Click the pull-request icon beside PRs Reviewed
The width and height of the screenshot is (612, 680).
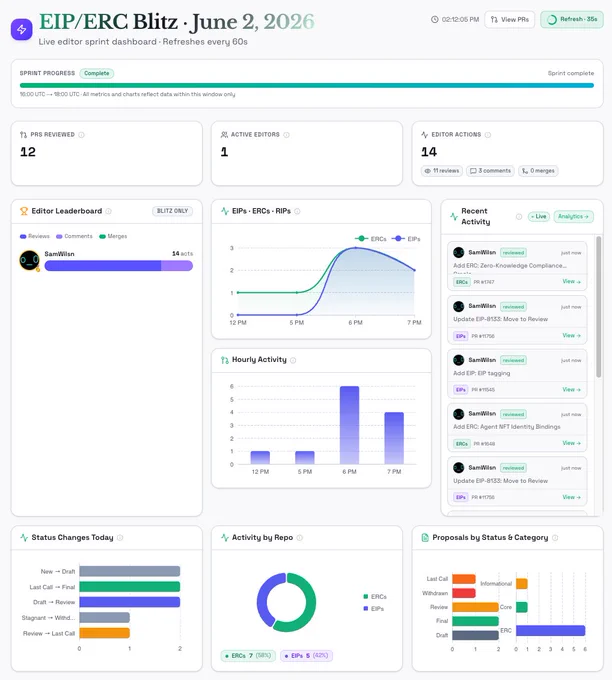pos(23,135)
